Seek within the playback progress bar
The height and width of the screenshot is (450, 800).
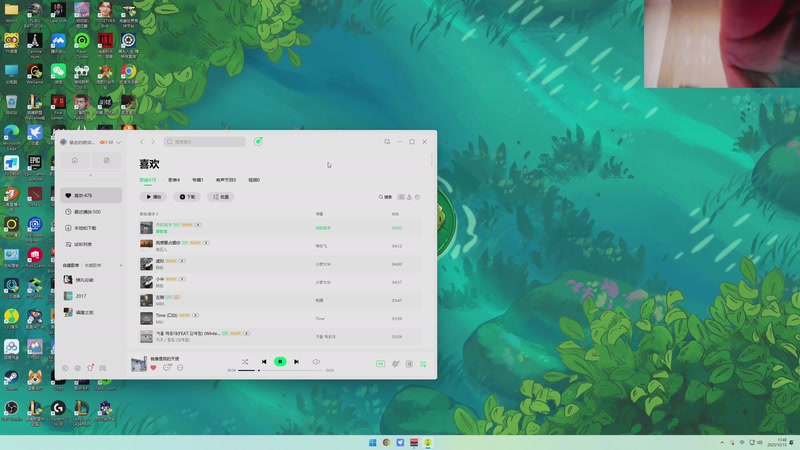[x=280, y=370]
